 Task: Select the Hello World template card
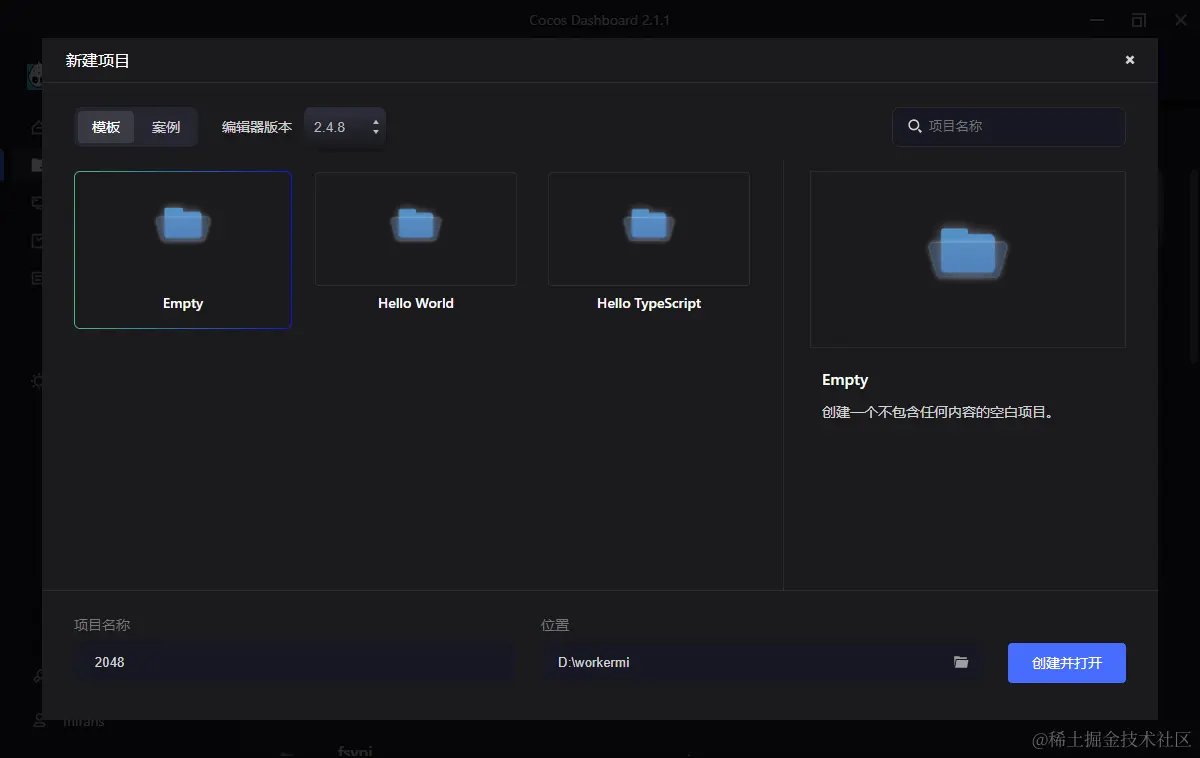point(416,245)
